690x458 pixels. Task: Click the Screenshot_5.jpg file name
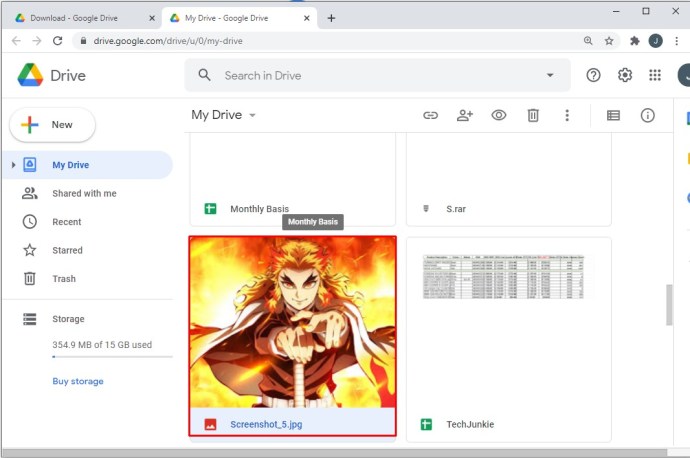point(266,424)
